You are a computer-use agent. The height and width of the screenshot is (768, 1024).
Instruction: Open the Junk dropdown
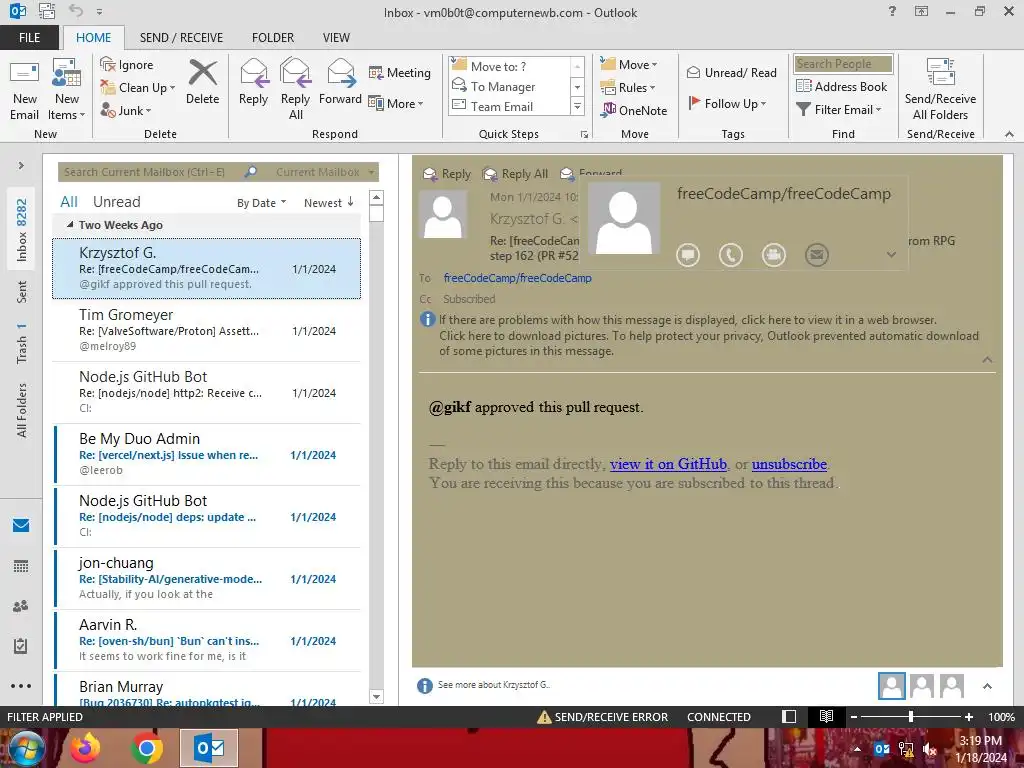pyautogui.click(x=125, y=110)
